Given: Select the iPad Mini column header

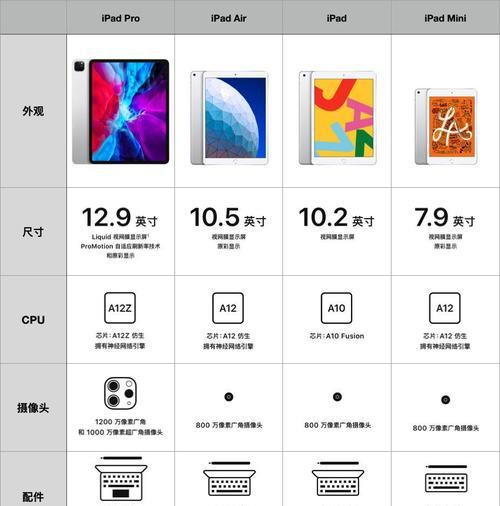Looking at the screenshot, I should click(x=445, y=18).
